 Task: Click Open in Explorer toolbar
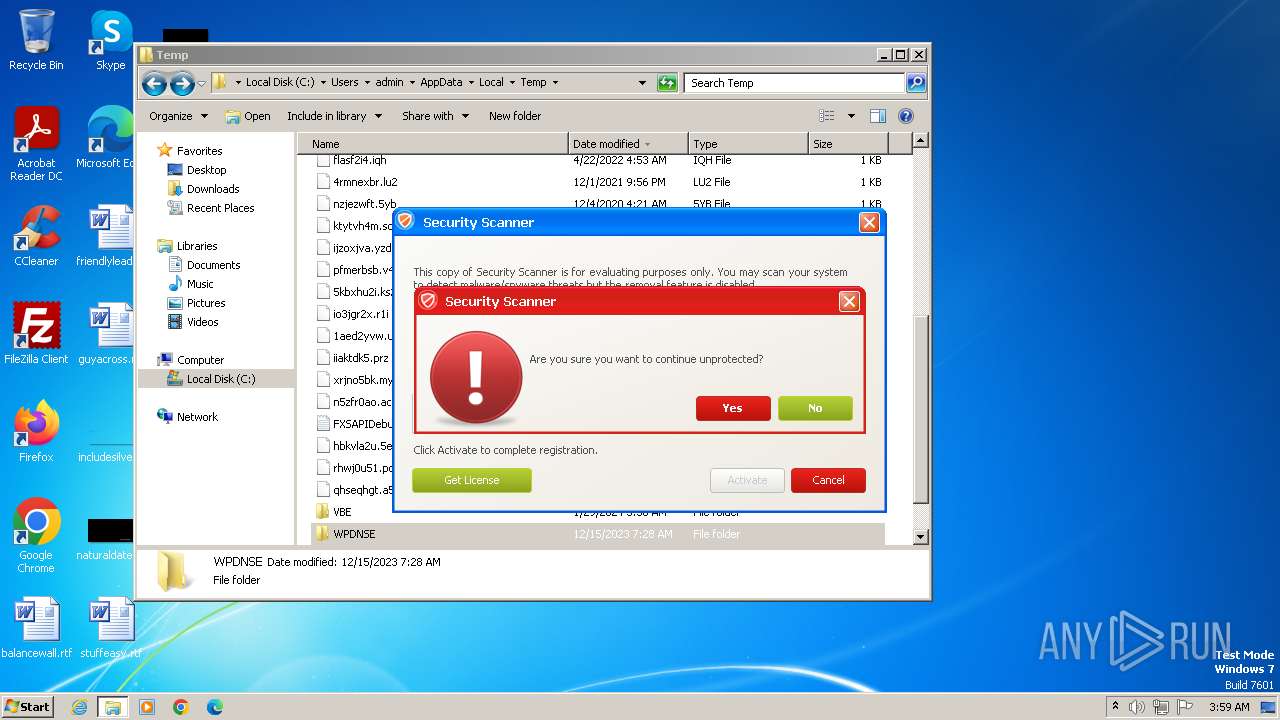[248, 116]
